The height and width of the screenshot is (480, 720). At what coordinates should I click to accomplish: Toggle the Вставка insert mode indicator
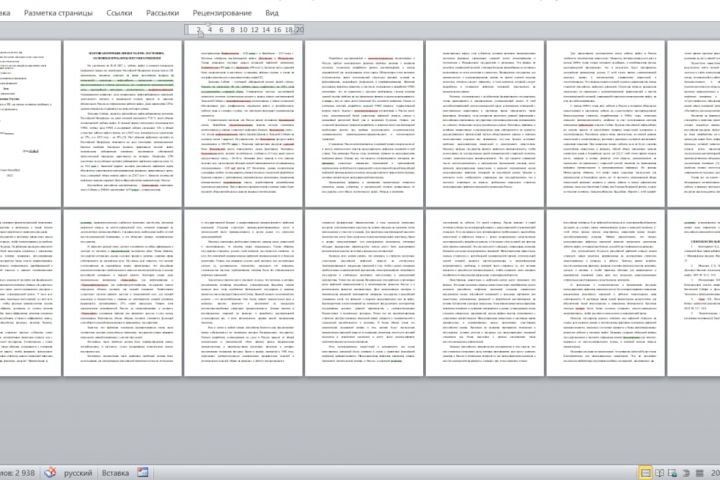point(115,473)
